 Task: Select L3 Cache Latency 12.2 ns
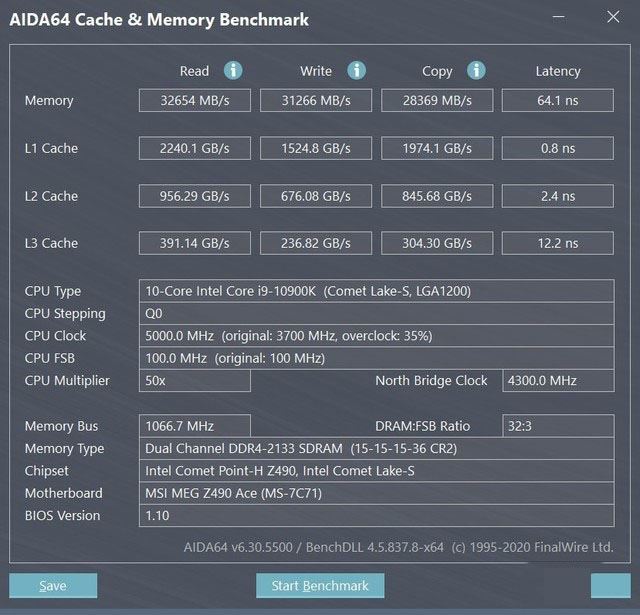[558, 243]
